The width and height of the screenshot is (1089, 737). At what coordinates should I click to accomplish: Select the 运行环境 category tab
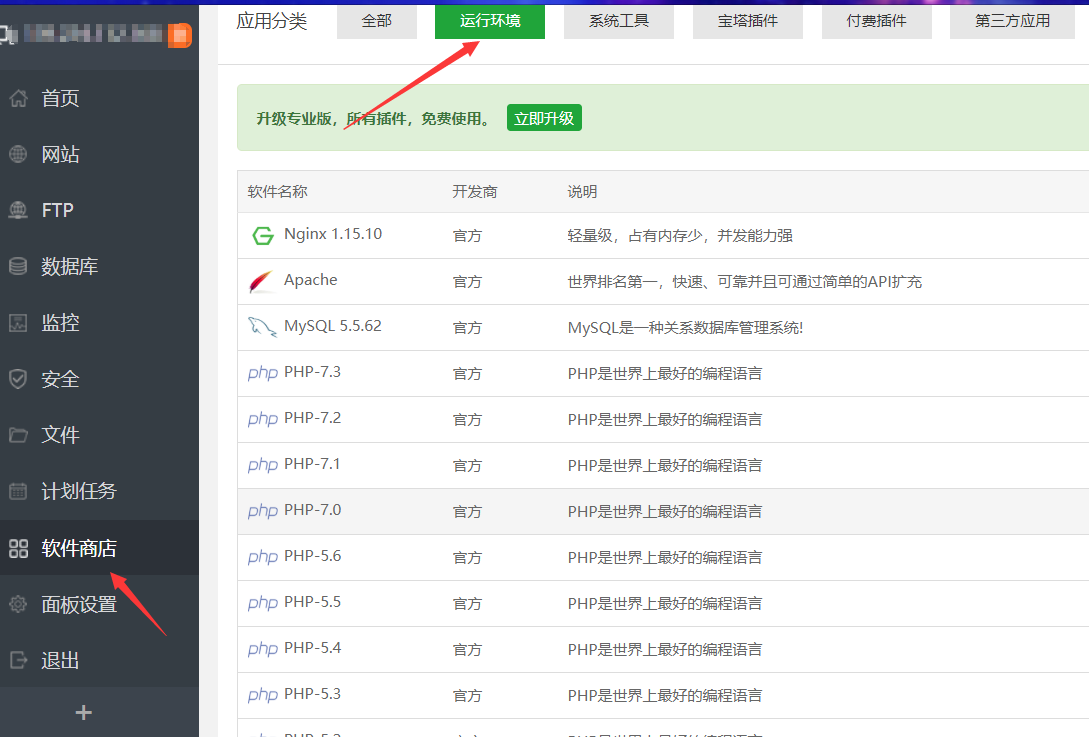[490, 22]
